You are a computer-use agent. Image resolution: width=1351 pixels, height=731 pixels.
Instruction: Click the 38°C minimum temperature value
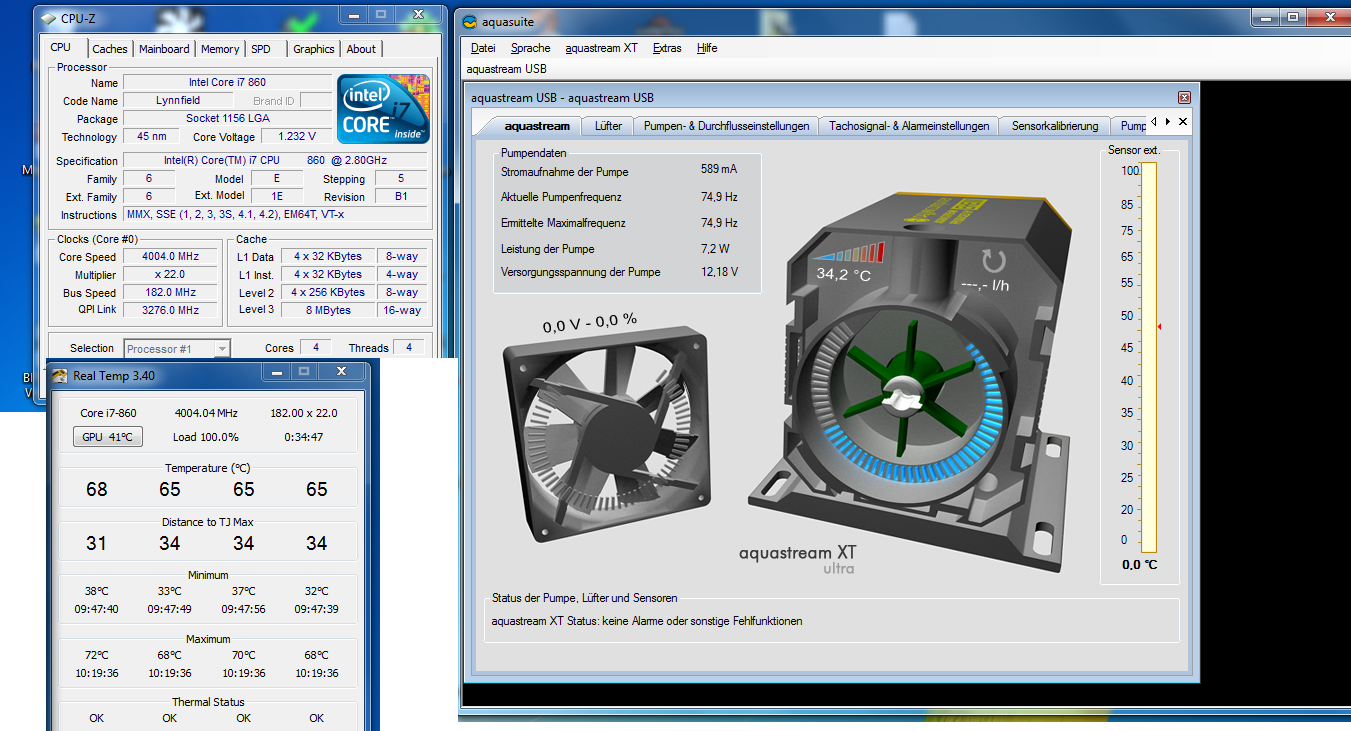click(97, 591)
